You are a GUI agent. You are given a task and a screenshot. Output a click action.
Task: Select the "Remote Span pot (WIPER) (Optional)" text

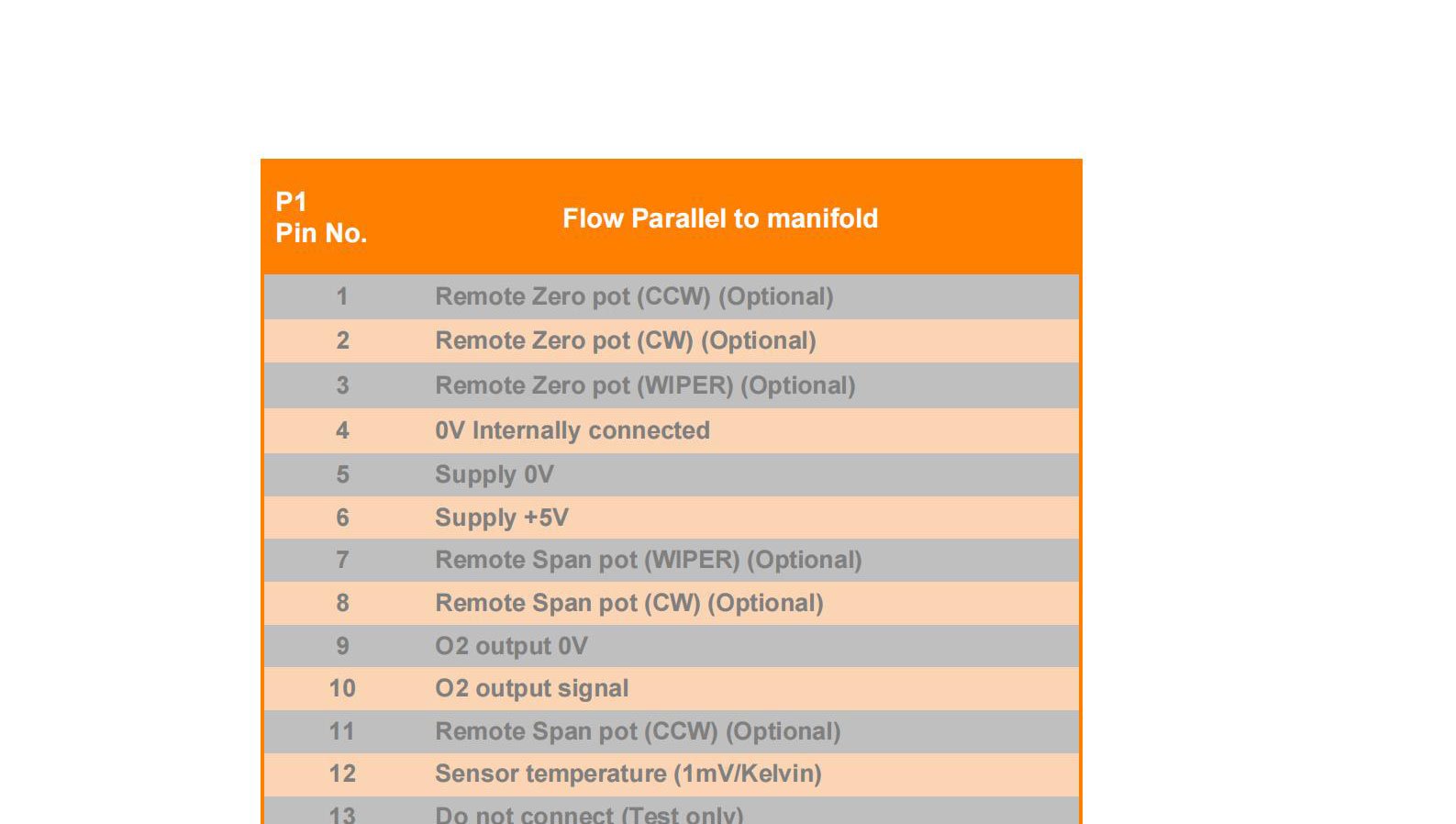(648, 560)
